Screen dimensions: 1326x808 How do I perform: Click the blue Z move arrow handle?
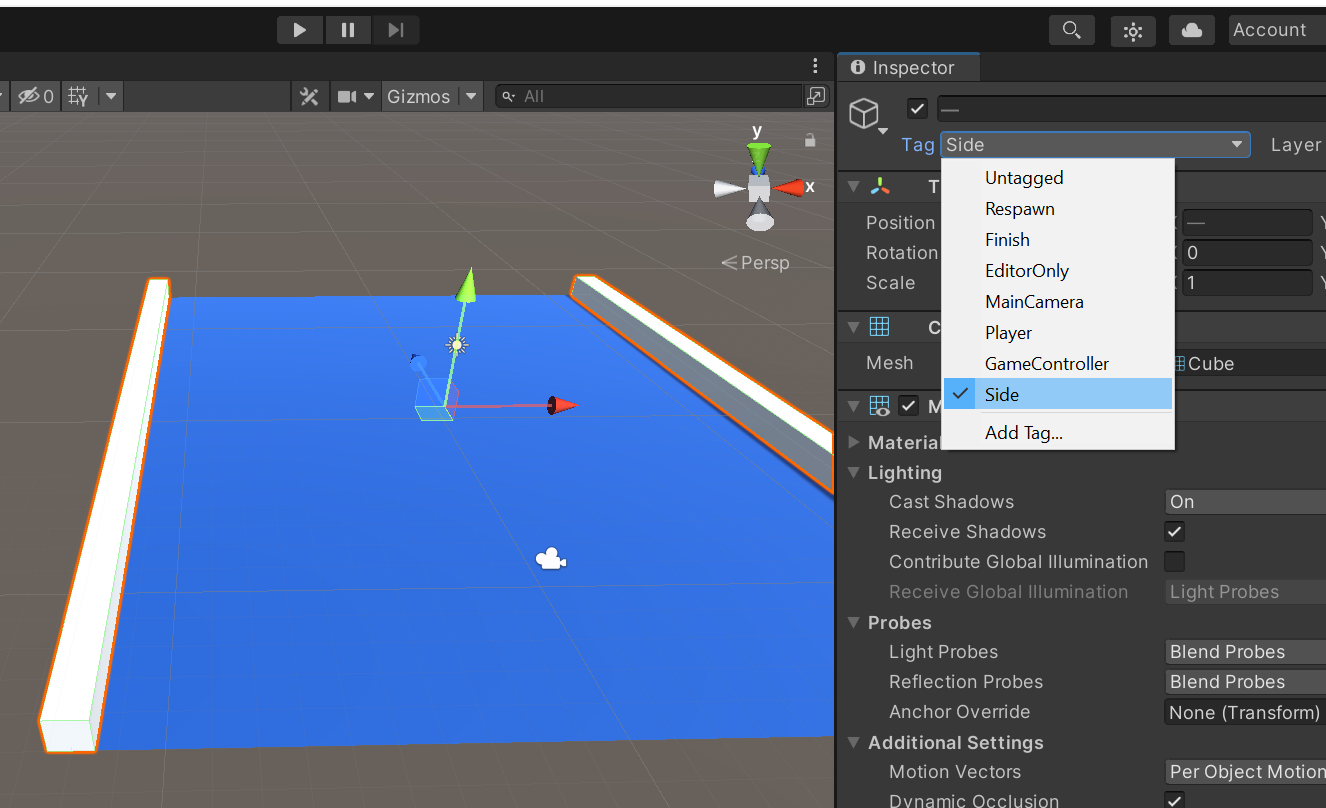[x=418, y=363]
